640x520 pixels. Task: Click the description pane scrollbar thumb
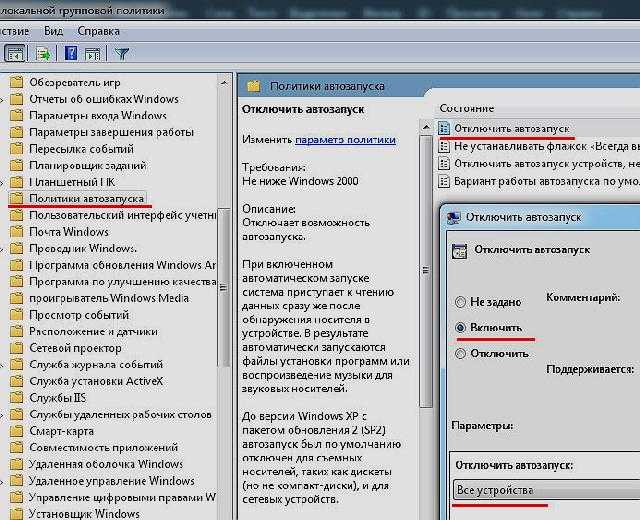pyautogui.click(x=426, y=271)
